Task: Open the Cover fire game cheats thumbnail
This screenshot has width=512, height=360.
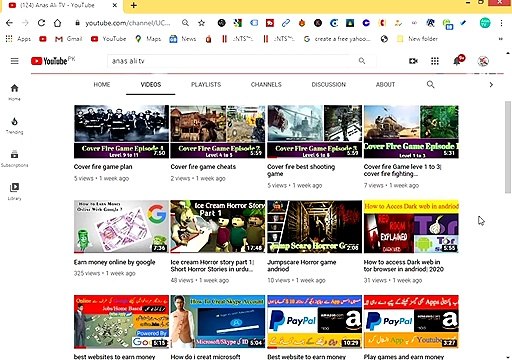Action: pyautogui.click(x=218, y=132)
